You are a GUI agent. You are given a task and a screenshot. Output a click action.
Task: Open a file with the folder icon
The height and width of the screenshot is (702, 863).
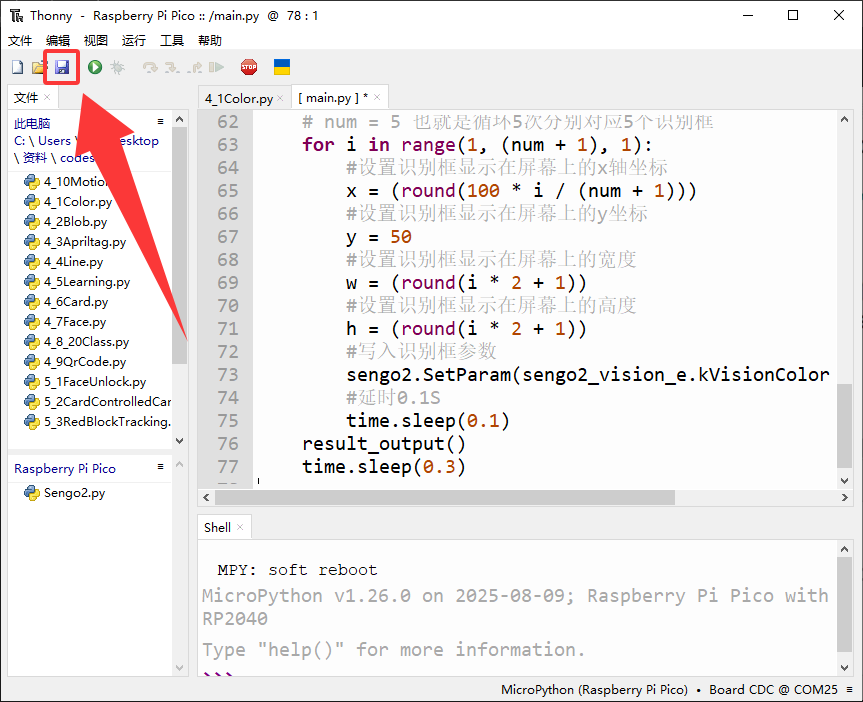point(38,67)
